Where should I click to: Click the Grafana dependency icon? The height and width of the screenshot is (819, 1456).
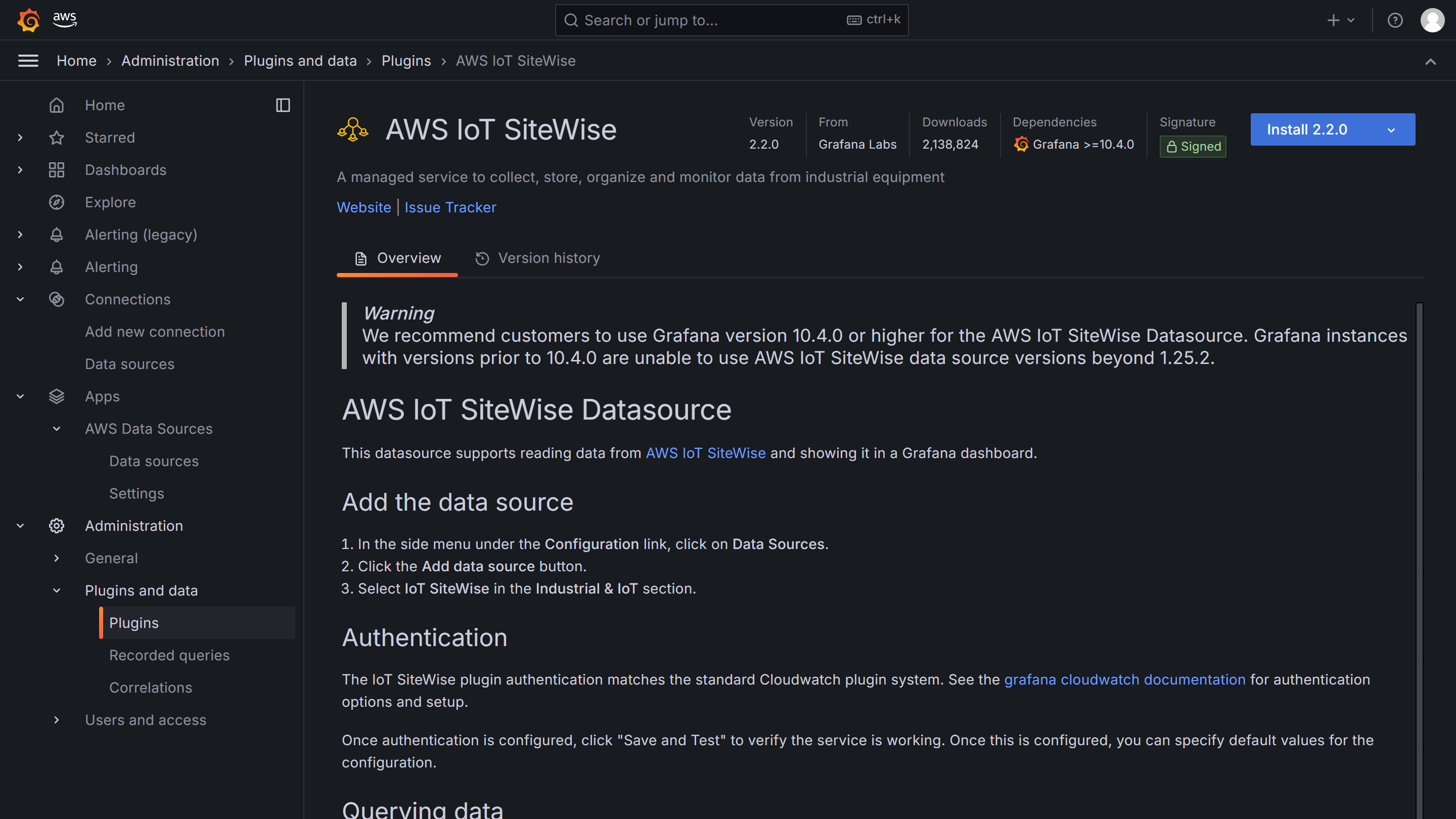[1021, 144]
